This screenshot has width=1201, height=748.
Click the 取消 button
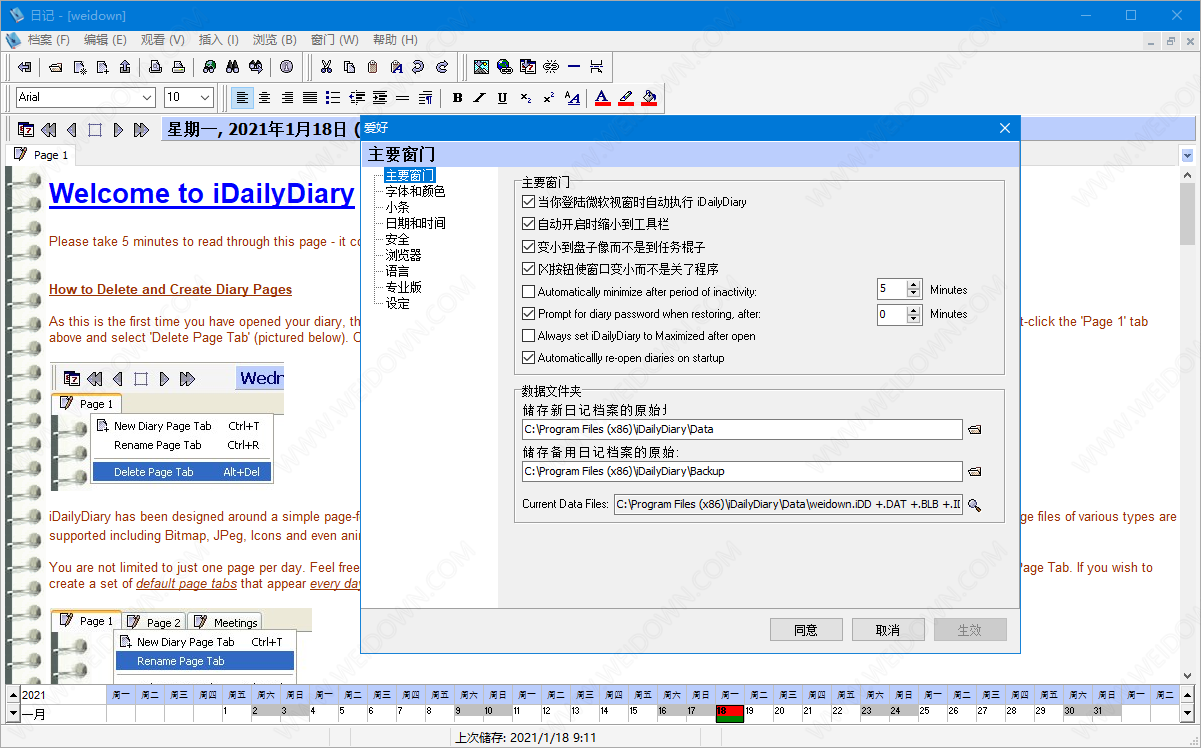coord(888,630)
